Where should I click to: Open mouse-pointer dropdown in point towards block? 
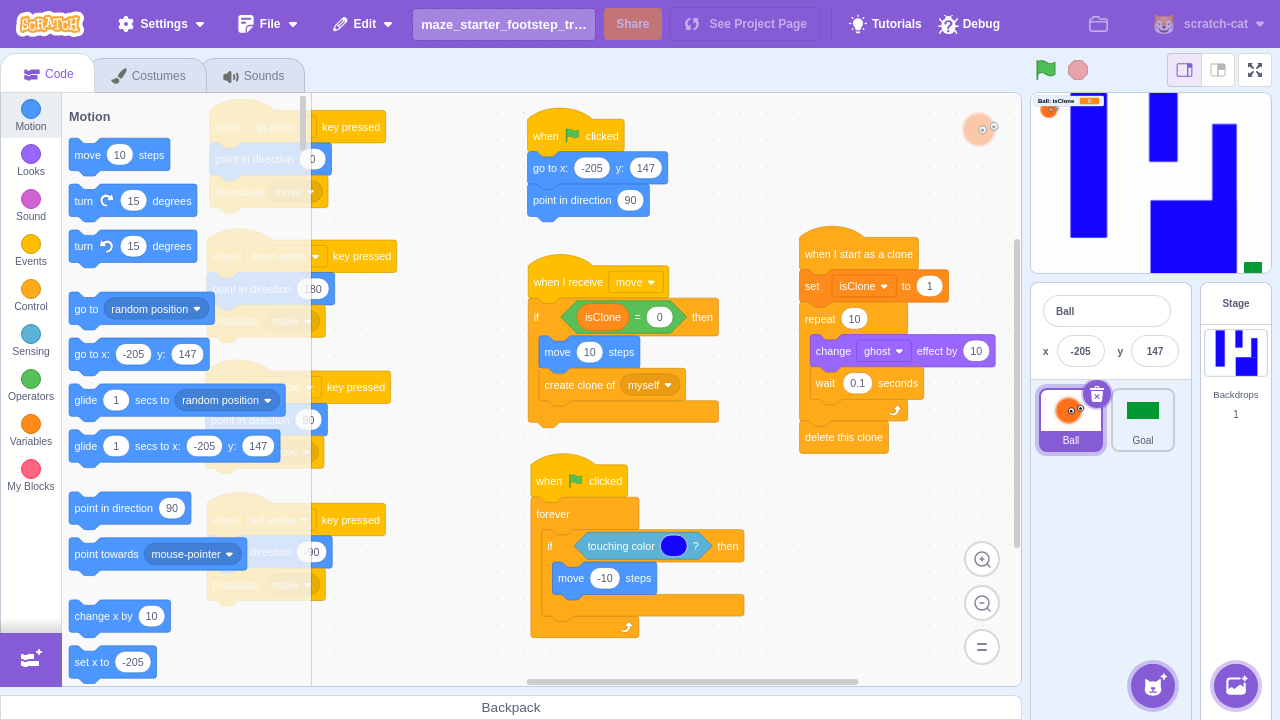click(x=193, y=554)
